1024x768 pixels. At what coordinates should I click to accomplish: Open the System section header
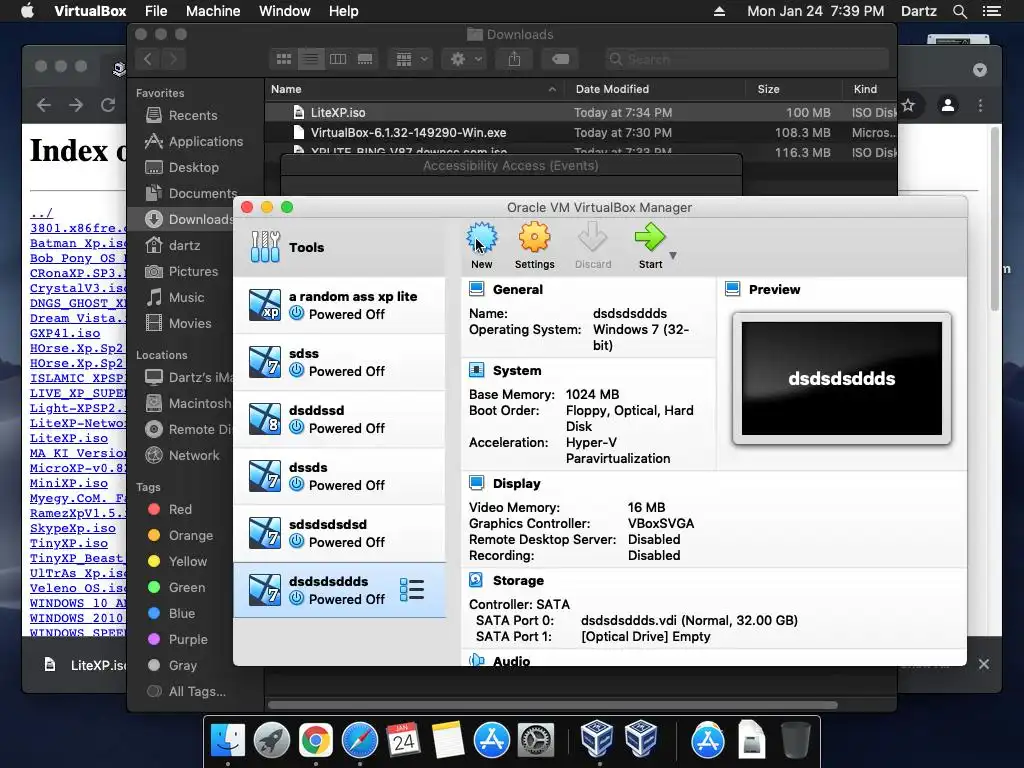[x=517, y=370]
